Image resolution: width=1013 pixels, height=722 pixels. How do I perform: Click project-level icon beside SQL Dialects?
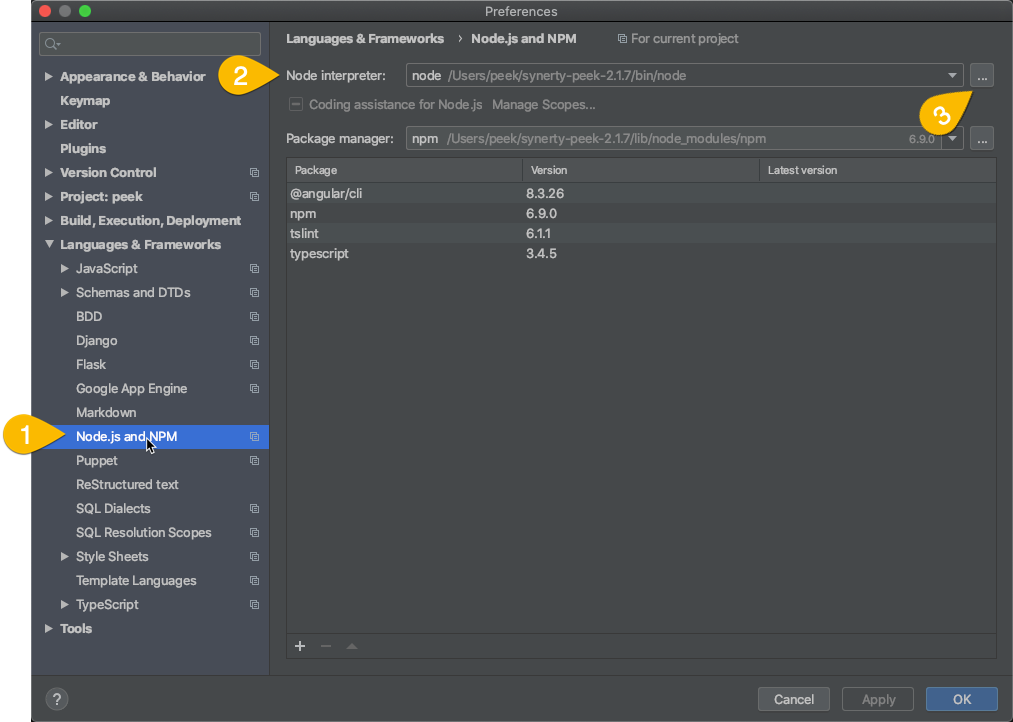coord(255,509)
